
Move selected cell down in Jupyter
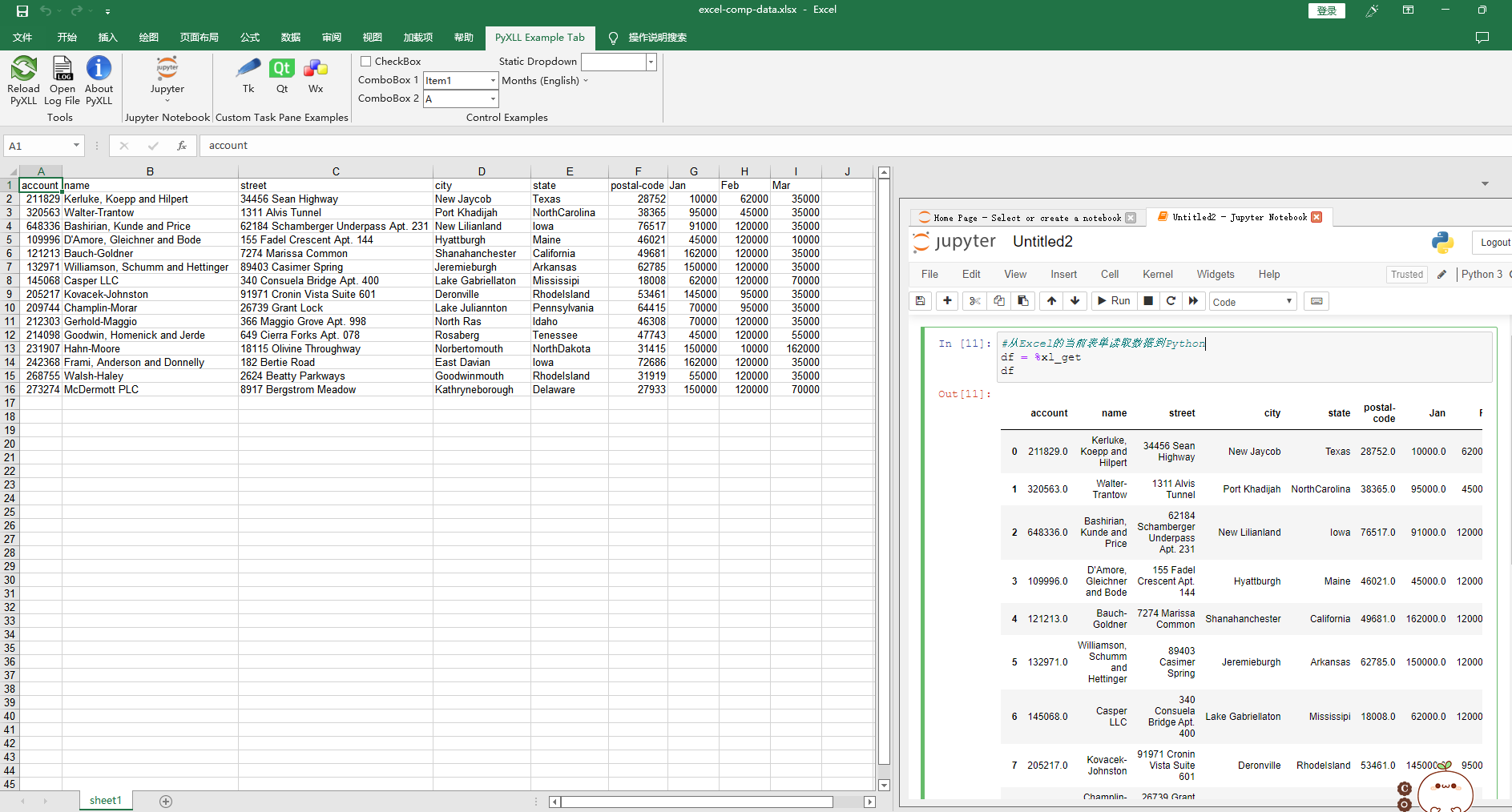[1075, 301]
